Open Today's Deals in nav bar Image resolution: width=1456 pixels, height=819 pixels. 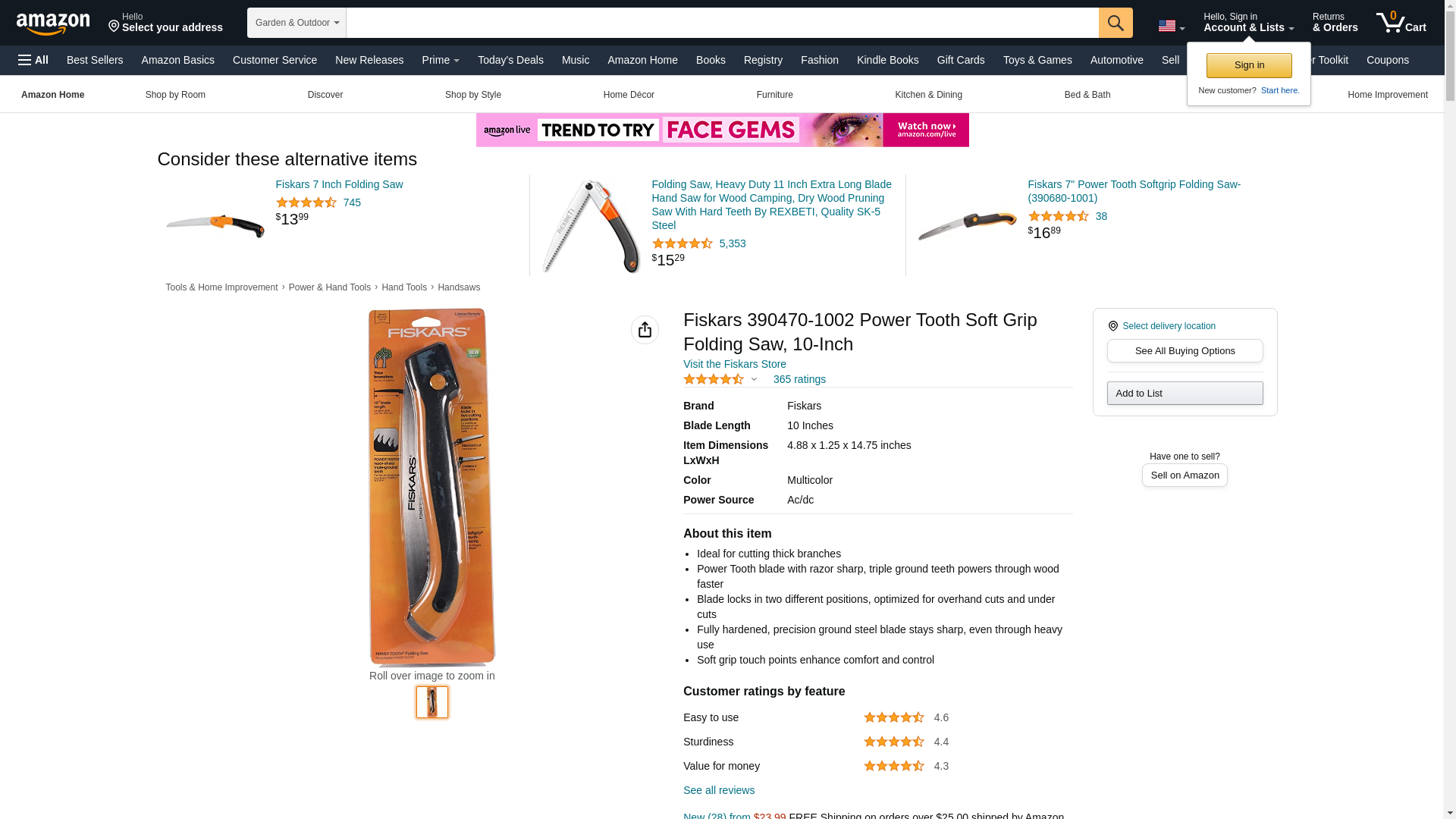coord(510,60)
